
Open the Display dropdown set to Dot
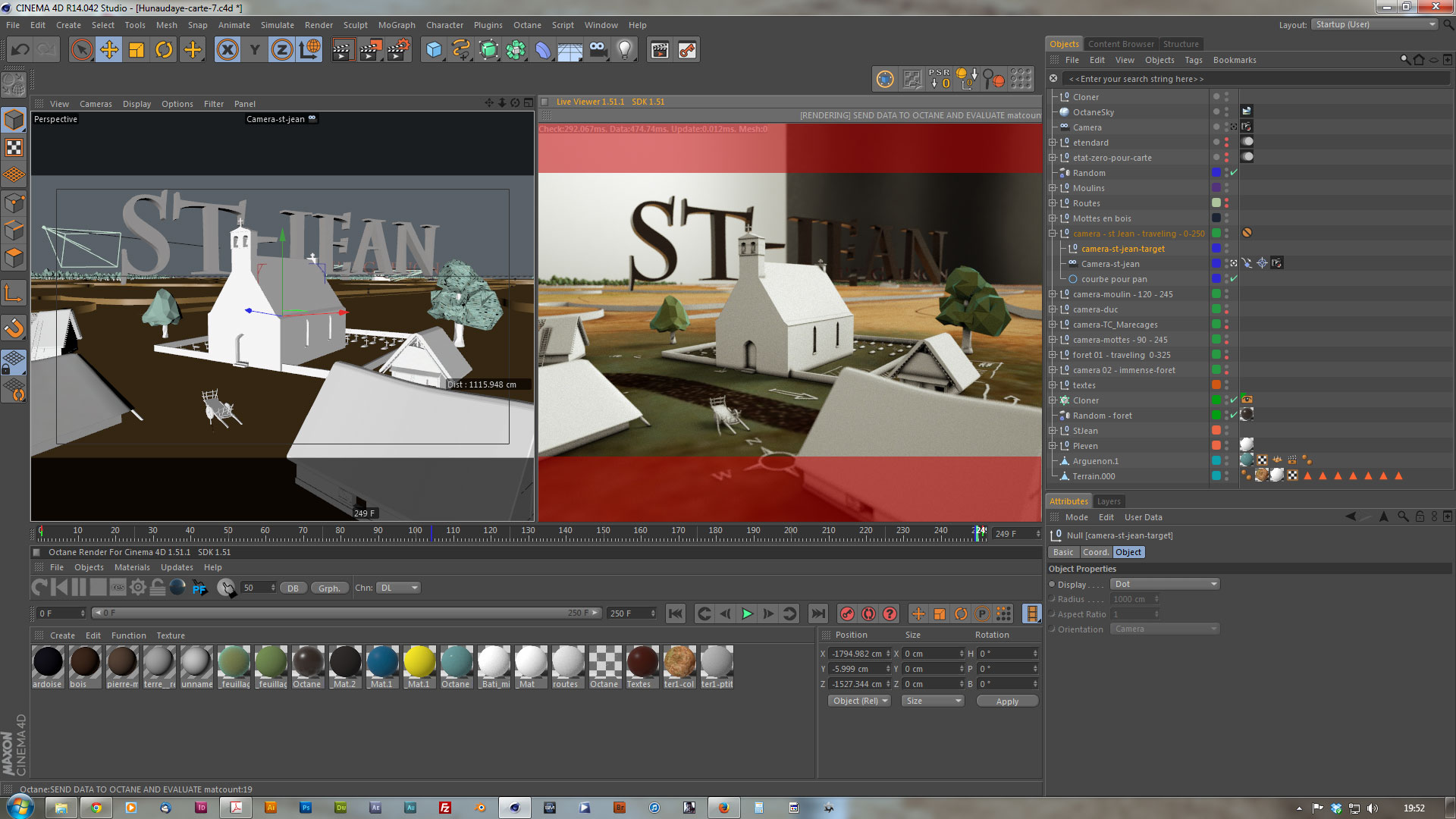pos(1165,584)
